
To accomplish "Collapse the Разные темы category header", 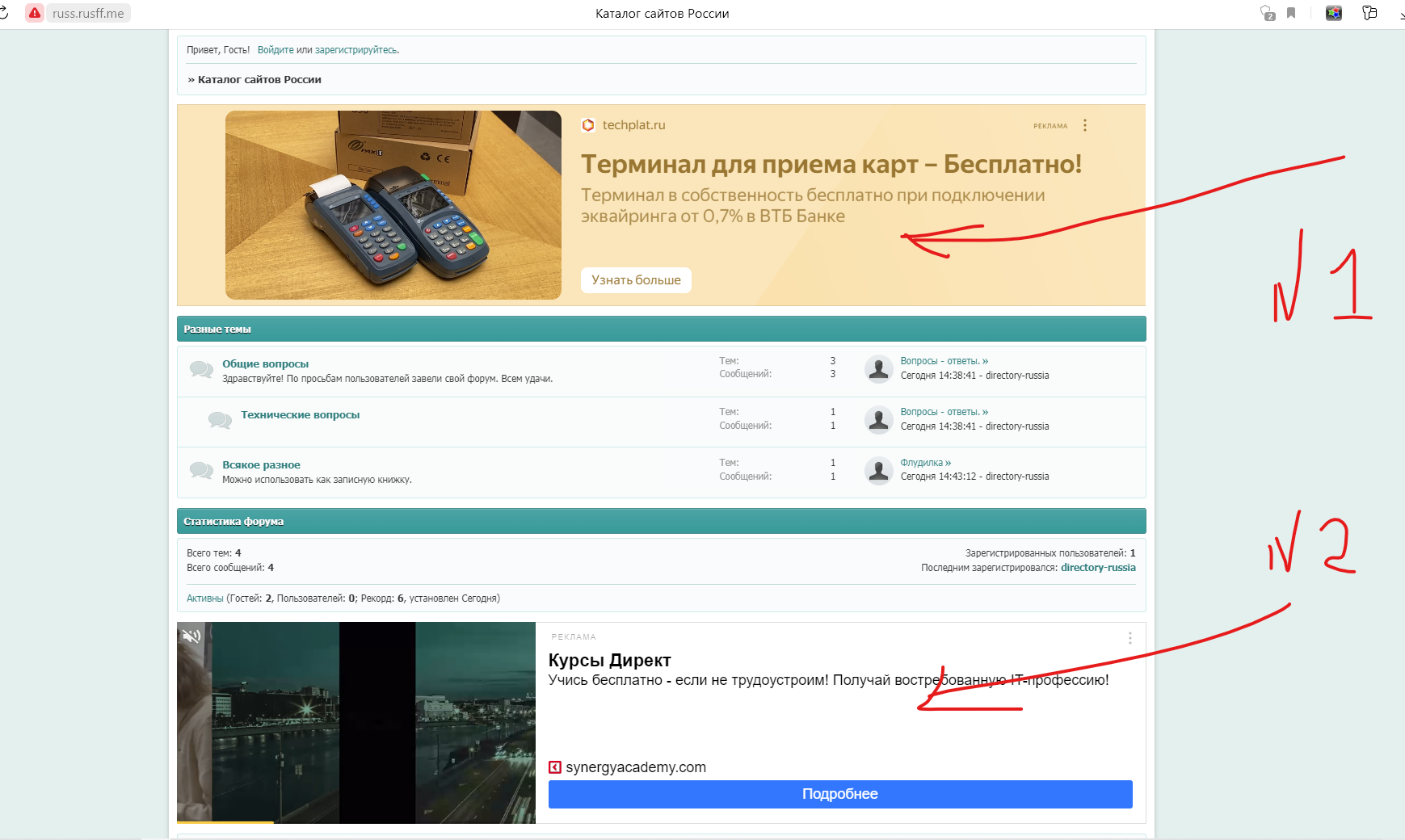I will [x=661, y=329].
